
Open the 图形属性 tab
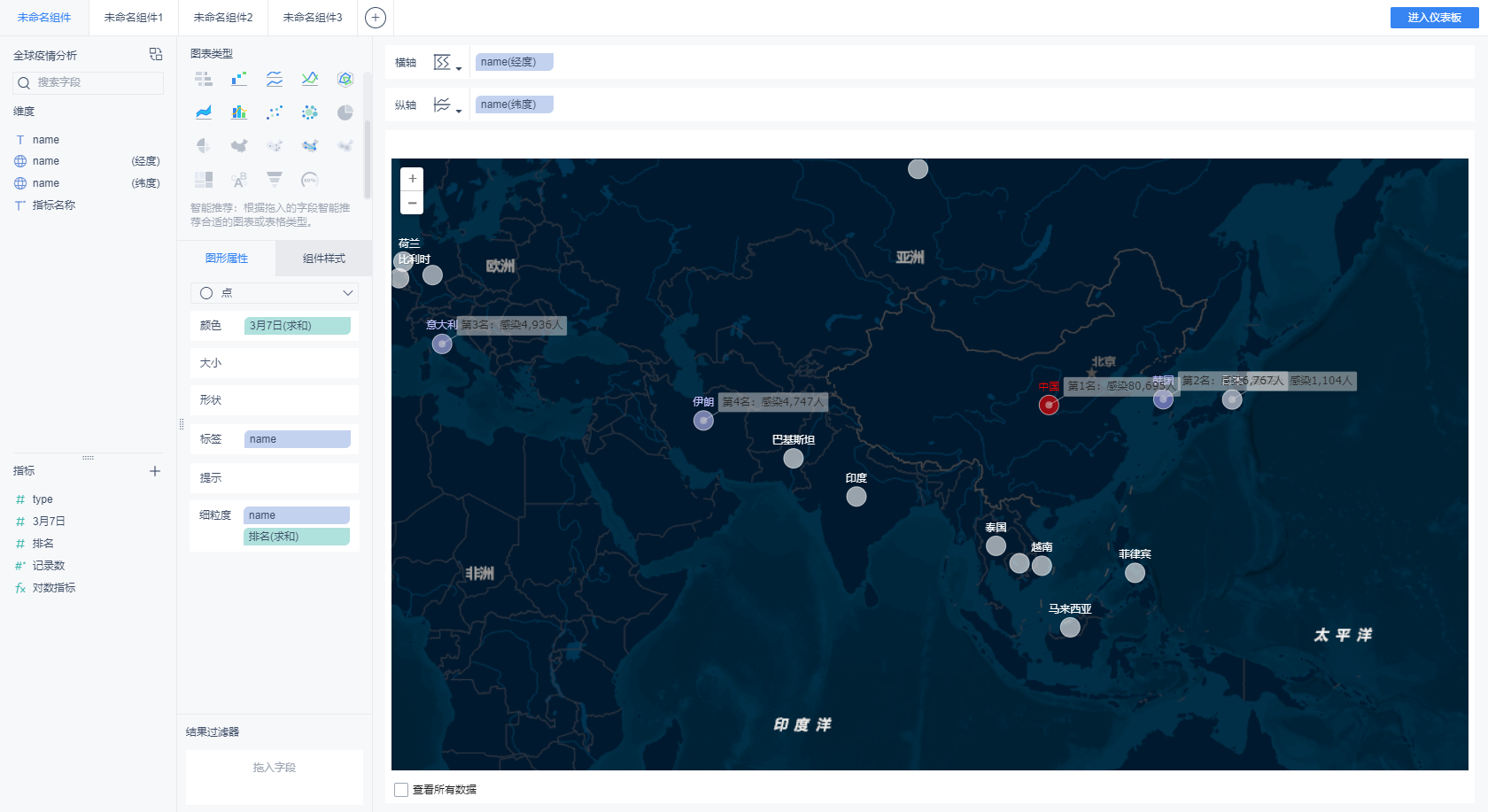[227, 259]
